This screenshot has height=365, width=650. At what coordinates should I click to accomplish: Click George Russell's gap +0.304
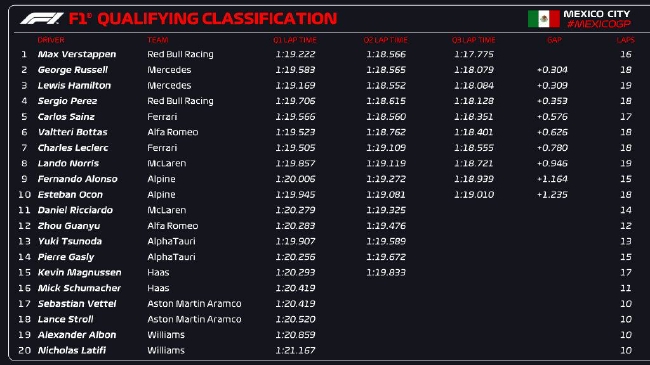pyautogui.click(x=552, y=70)
